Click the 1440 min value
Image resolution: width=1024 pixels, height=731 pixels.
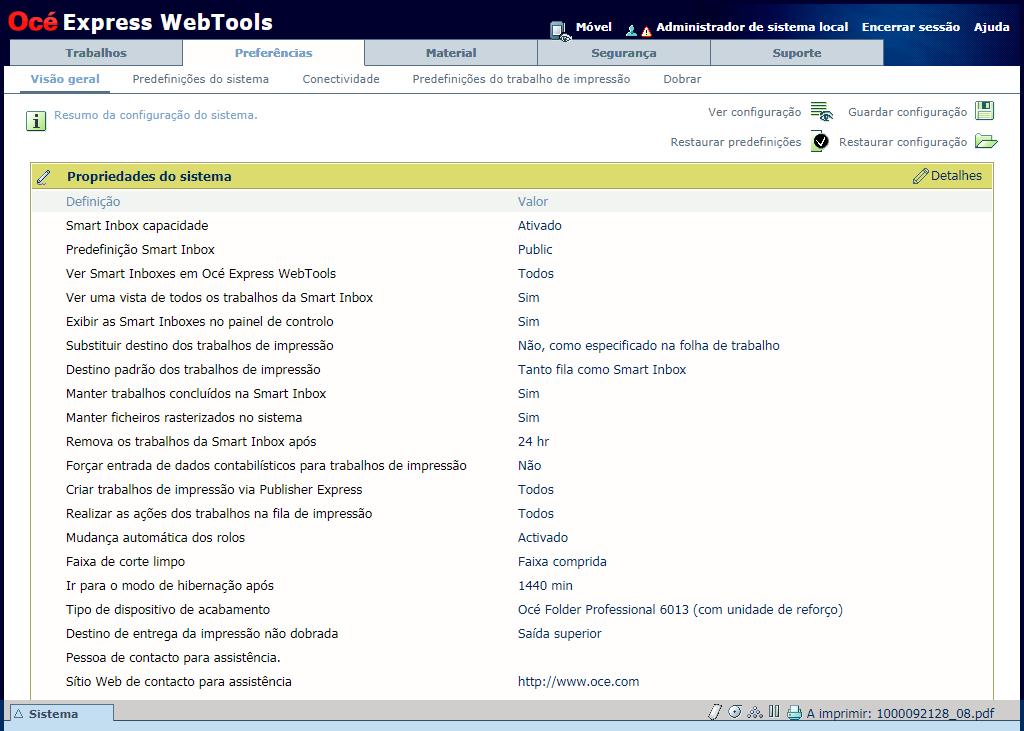[x=545, y=586]
